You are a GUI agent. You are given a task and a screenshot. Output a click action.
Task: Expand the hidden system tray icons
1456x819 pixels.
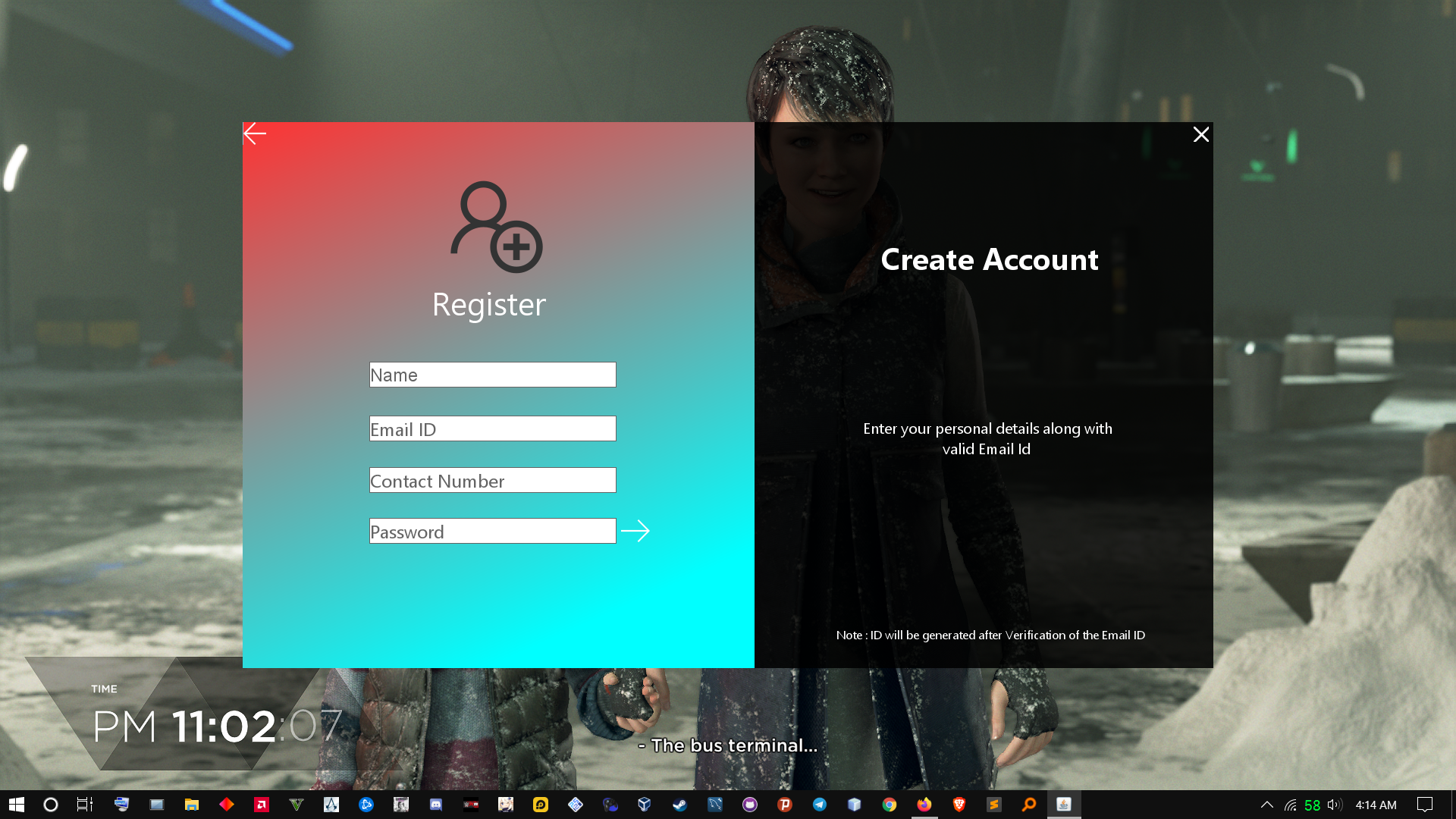(1266, 805)
